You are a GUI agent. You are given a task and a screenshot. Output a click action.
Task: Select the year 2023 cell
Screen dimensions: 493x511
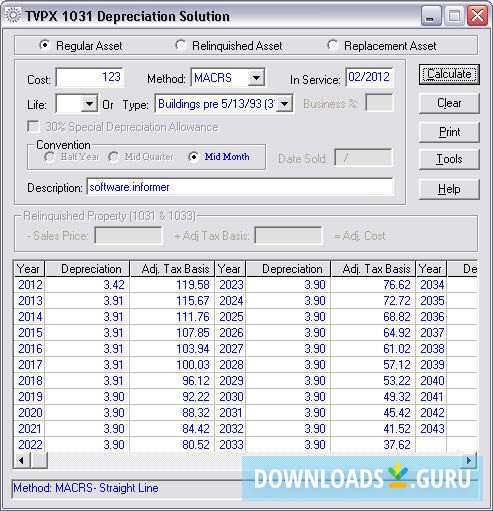pyautogui.click(x=231, y=285)
